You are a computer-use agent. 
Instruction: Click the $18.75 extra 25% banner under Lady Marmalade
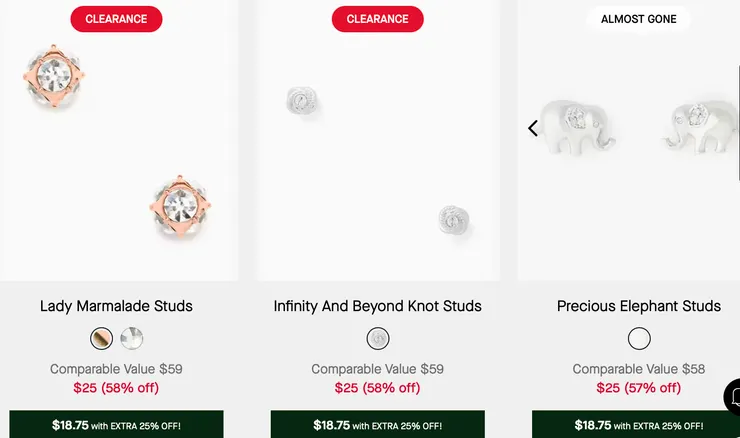[116, 425]
